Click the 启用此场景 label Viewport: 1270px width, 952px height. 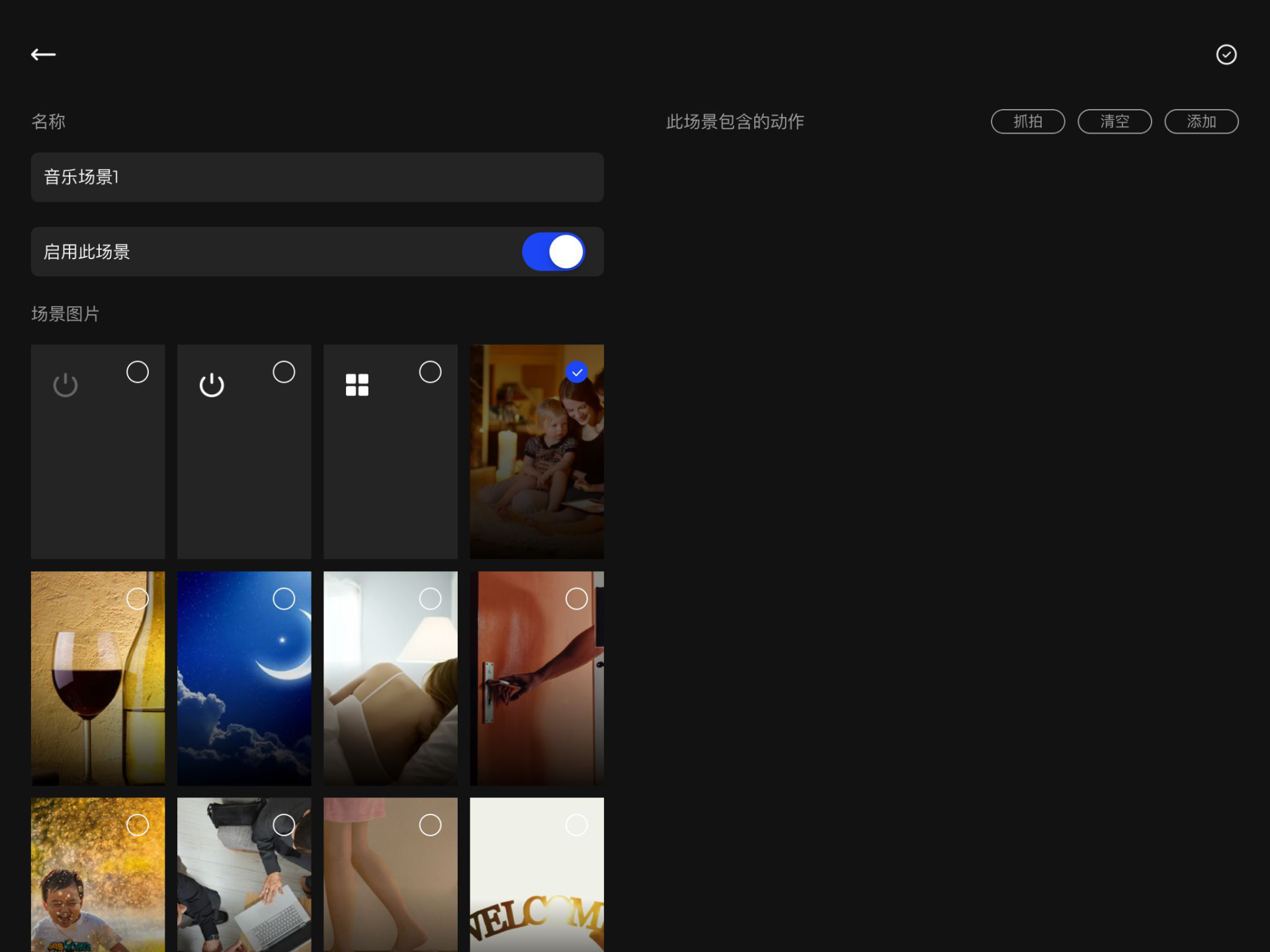click(x=87, y=252)
